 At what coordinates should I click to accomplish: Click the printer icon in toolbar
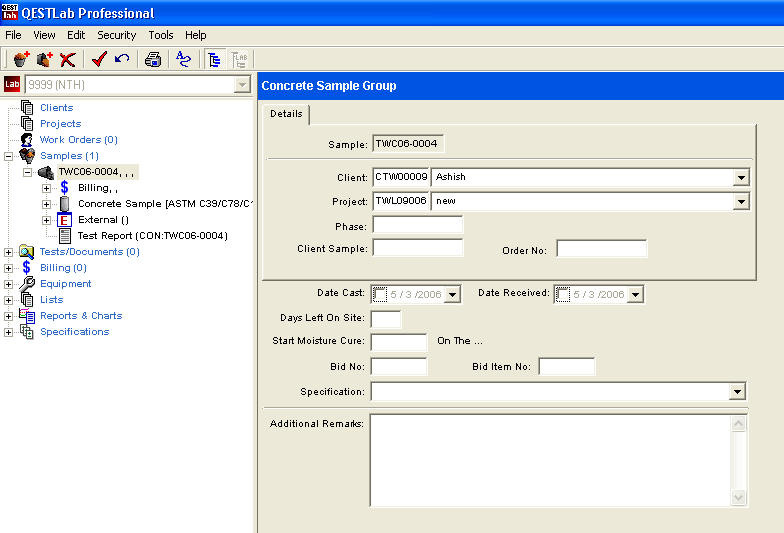point(153,60)
